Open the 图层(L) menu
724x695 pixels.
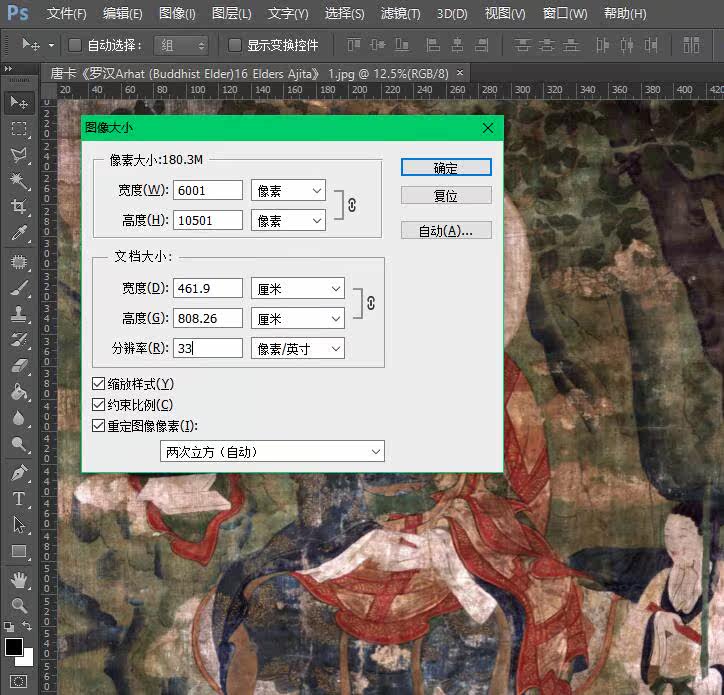pyautogui.click(x=231, y=13)
